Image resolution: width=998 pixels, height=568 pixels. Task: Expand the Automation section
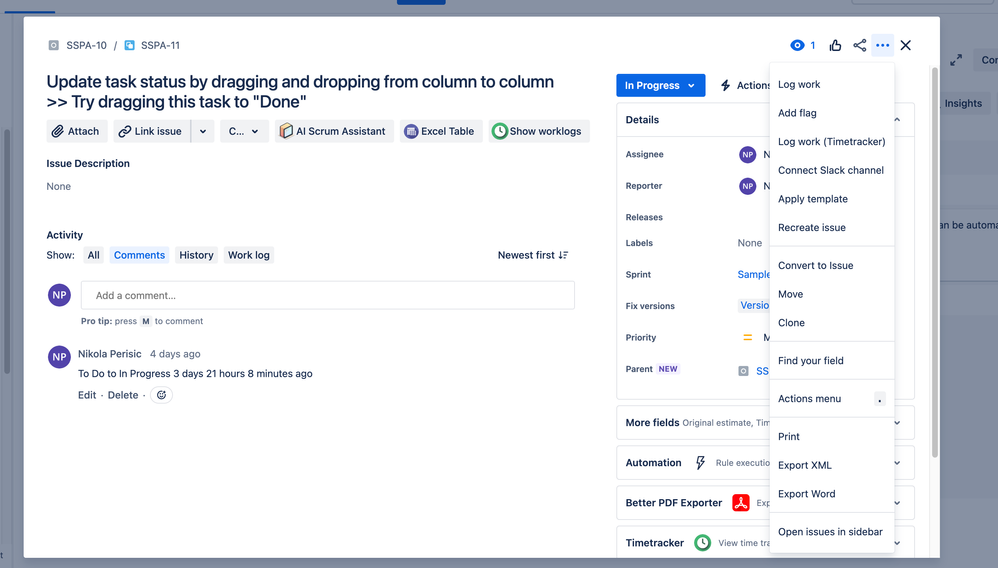[897, 463]
